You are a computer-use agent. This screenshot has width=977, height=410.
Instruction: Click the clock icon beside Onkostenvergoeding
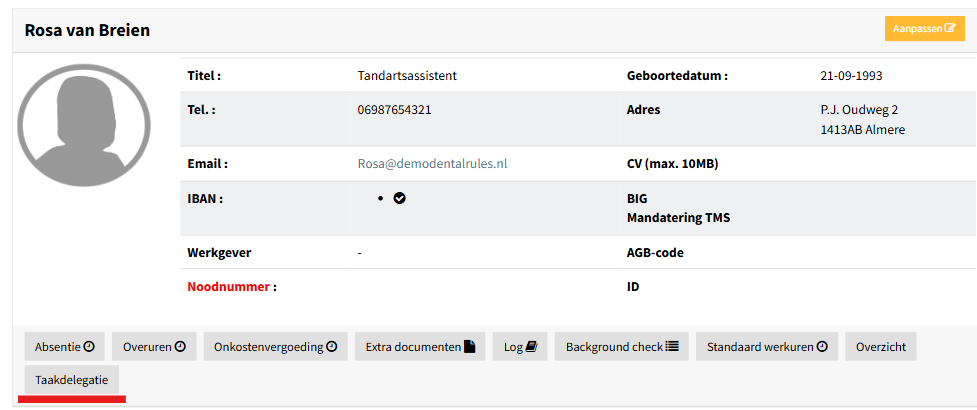pyautogui.click(x=331, y=346)
